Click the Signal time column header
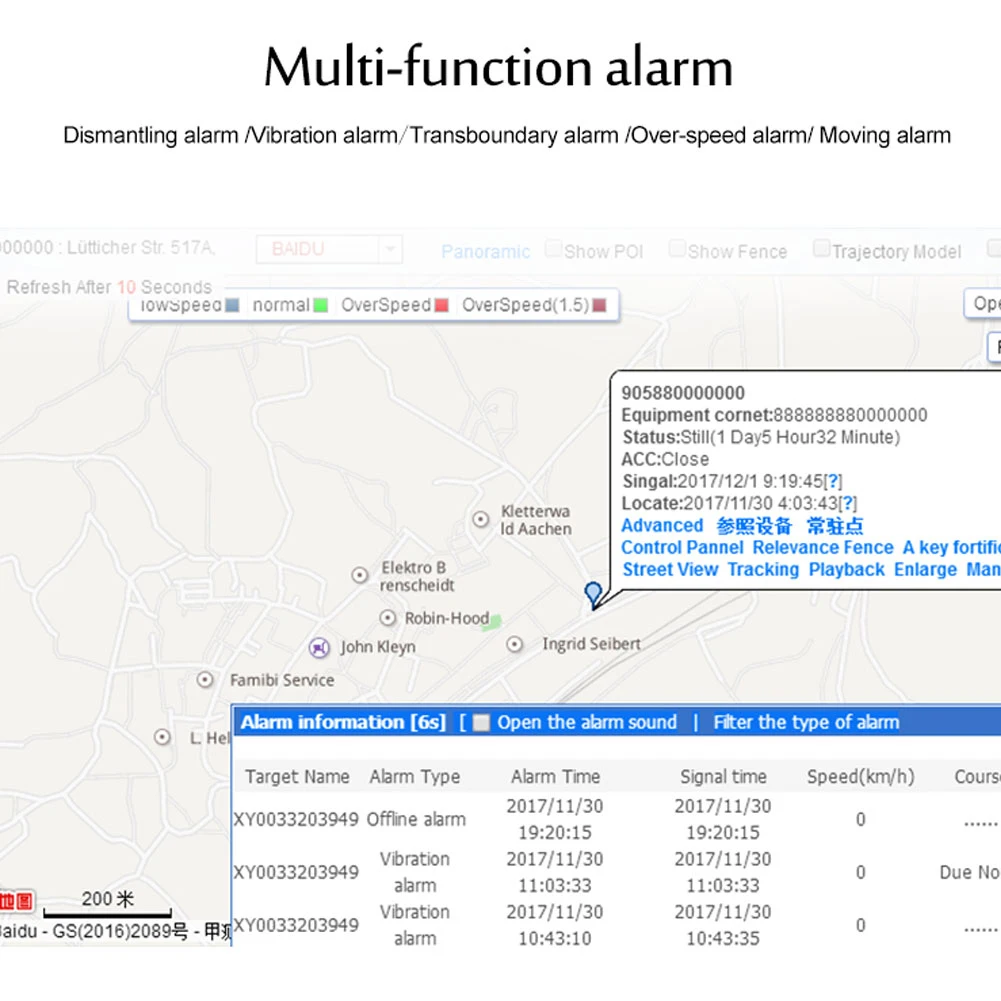Viewport: 1001px width, 1001px height. [723, 776]
